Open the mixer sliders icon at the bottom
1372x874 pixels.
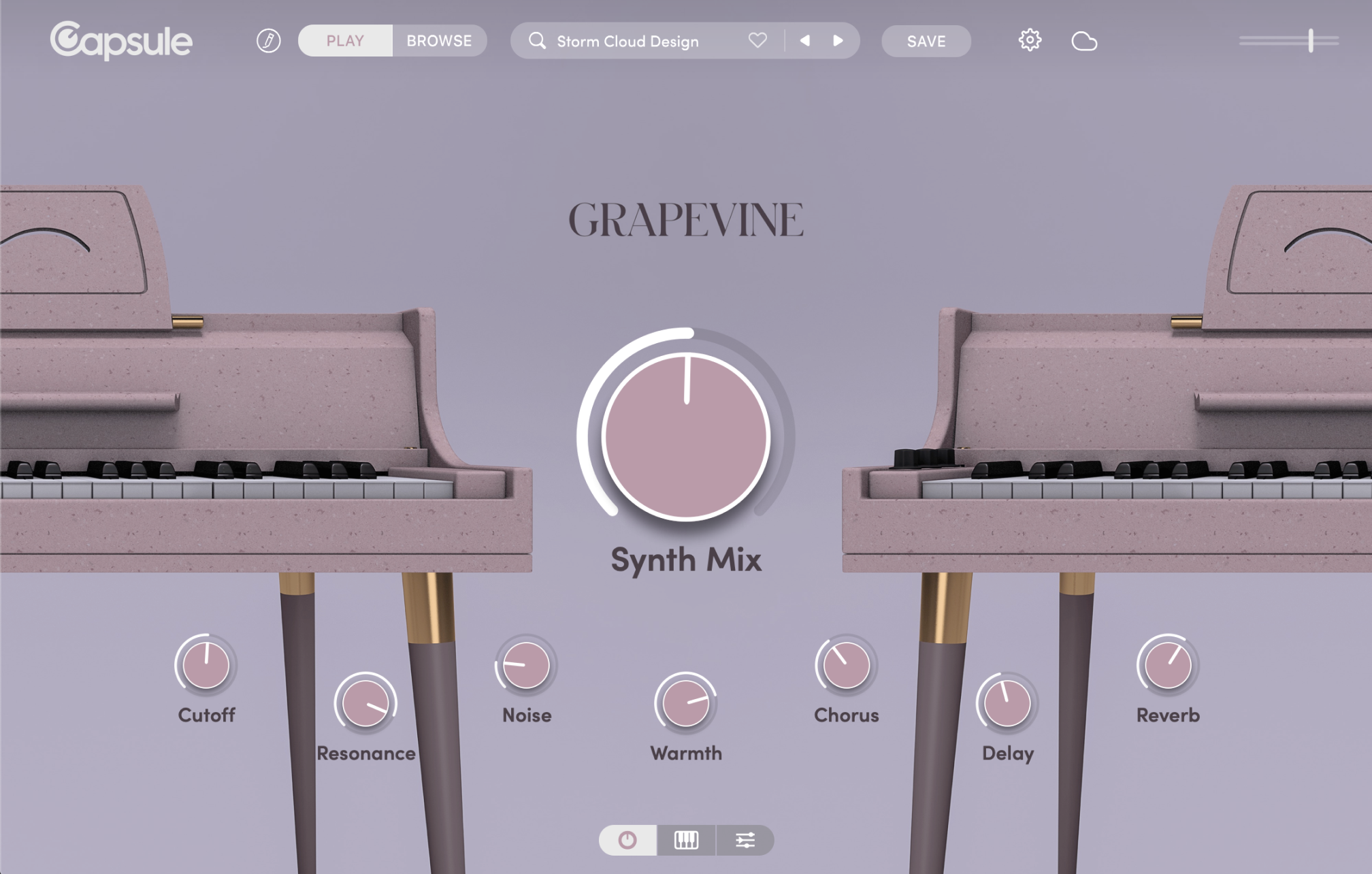point(745,841)
